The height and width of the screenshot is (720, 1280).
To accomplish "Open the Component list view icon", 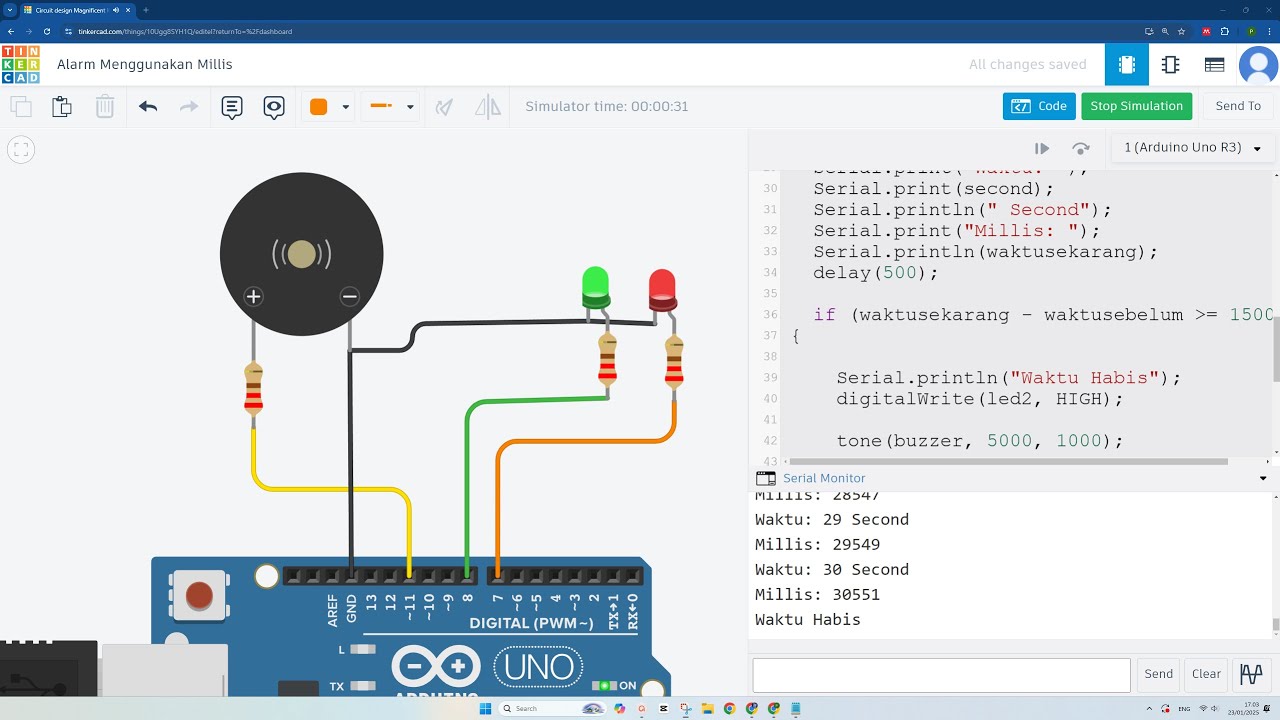I will [1215, 65].
